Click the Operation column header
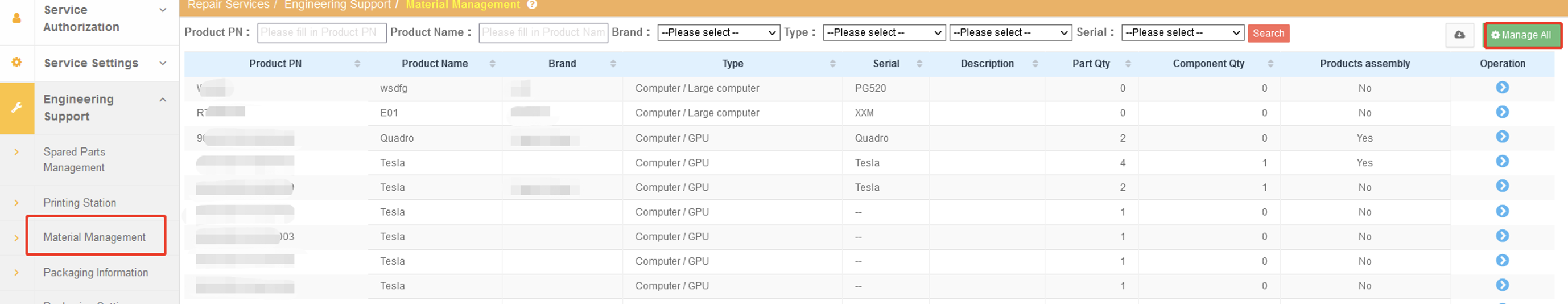 tap(1501, 63)
